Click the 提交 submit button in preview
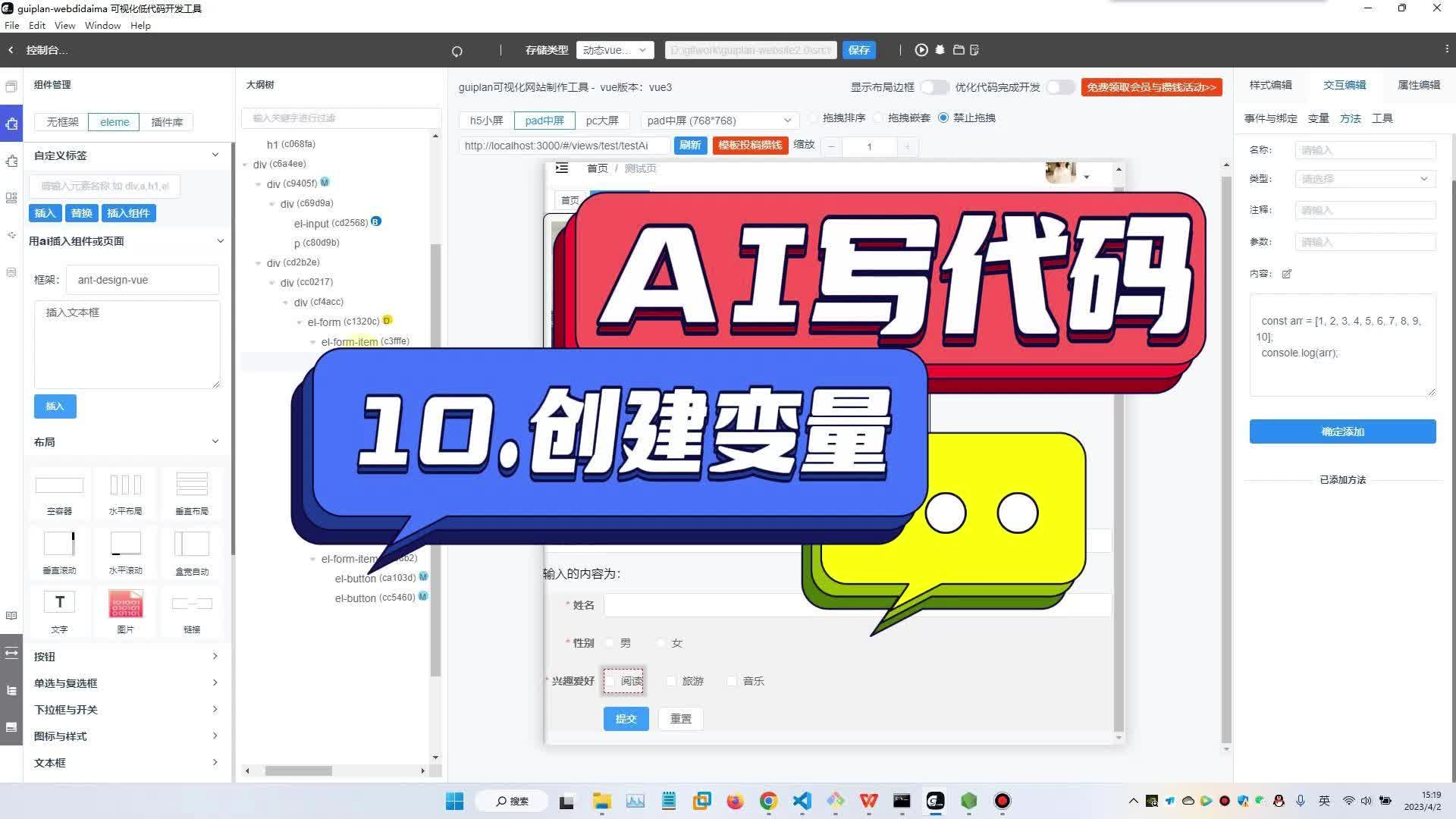The height and width of the screenshot is (819, 1456). (x=626, y=719)
